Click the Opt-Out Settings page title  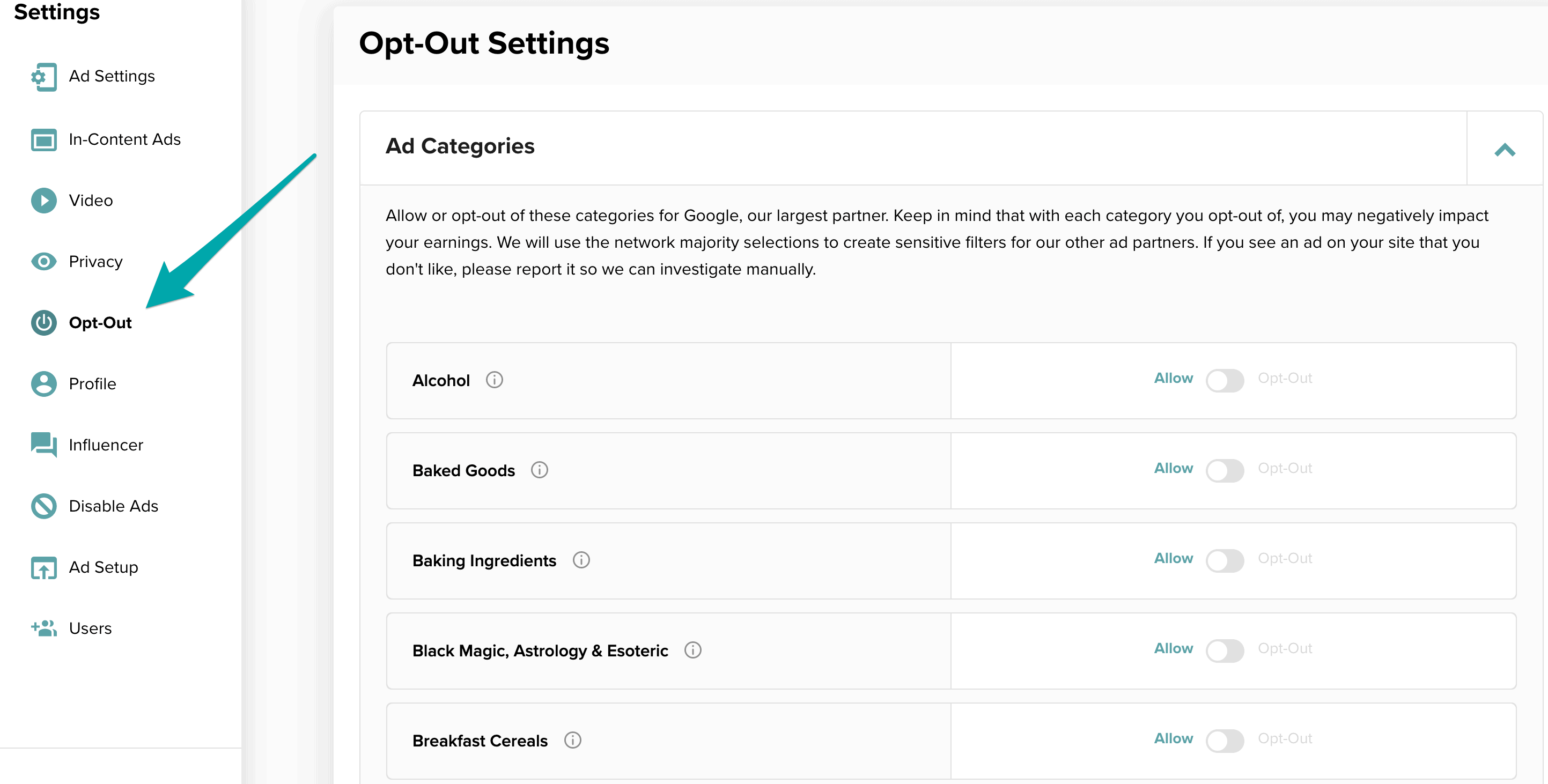(484, 43)
